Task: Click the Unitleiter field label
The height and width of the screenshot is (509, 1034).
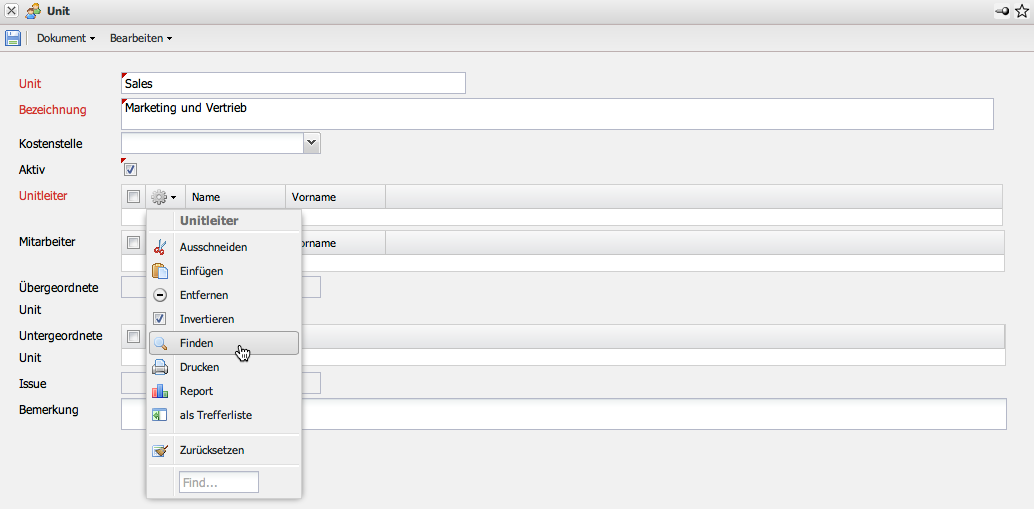Action: tap(43, 196)
